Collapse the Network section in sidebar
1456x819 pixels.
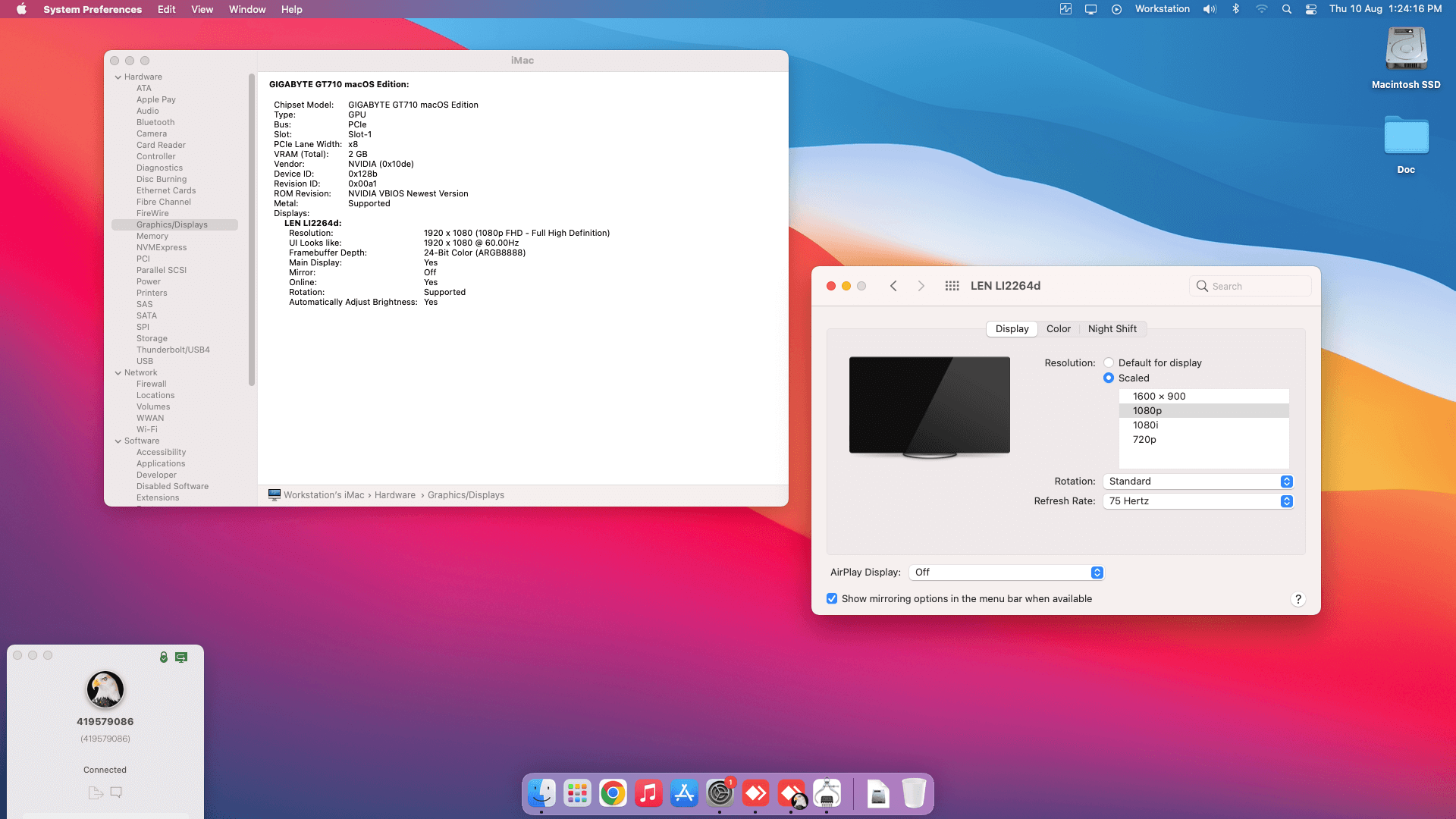coord(118,372)
